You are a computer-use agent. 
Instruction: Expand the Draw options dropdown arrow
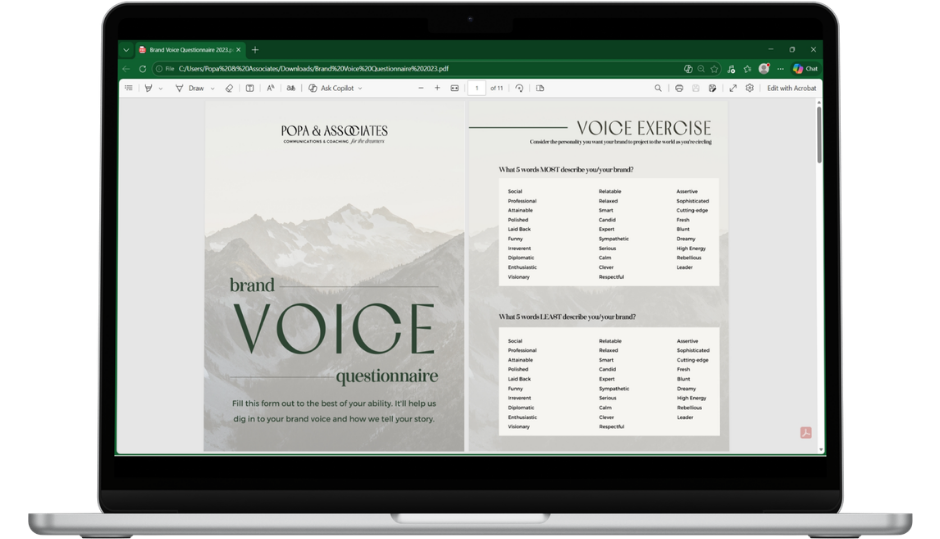212,89
